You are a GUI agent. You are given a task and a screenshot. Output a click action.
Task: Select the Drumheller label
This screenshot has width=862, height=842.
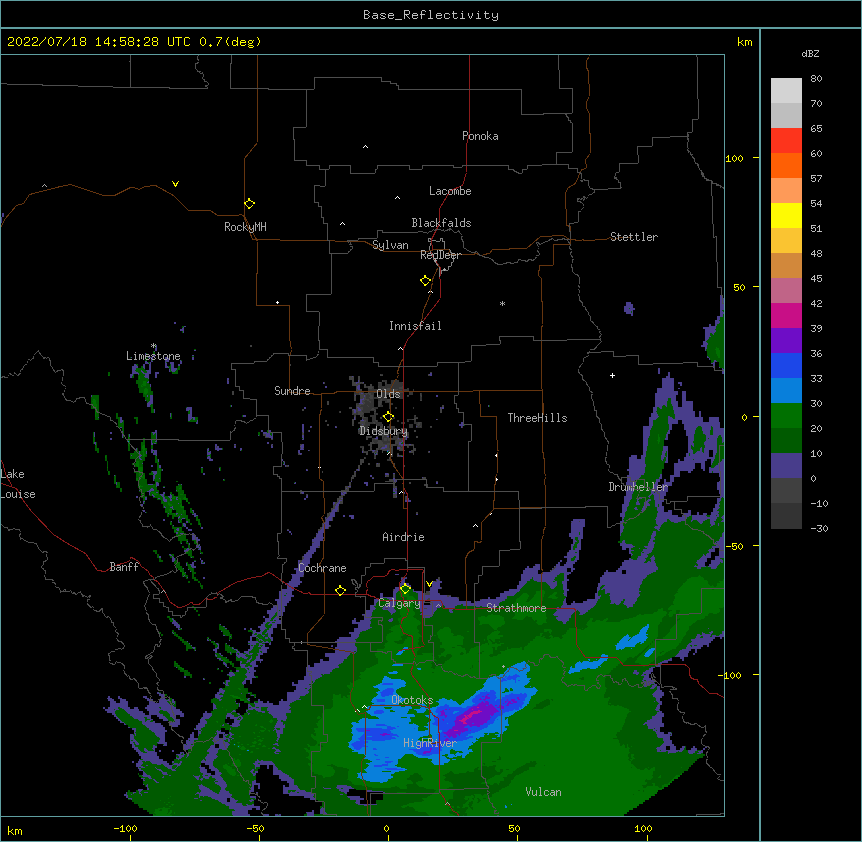tap(638, 487)
